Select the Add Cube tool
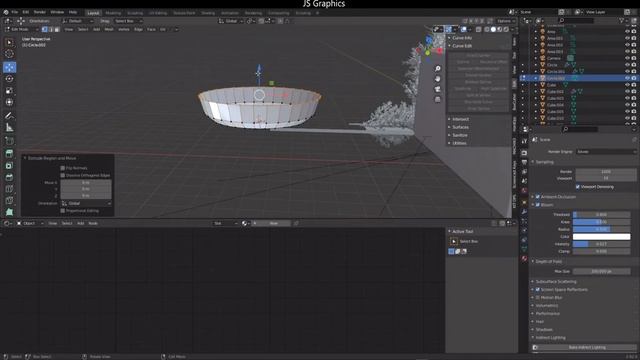The image size is (640, 360). click(9, 141)
